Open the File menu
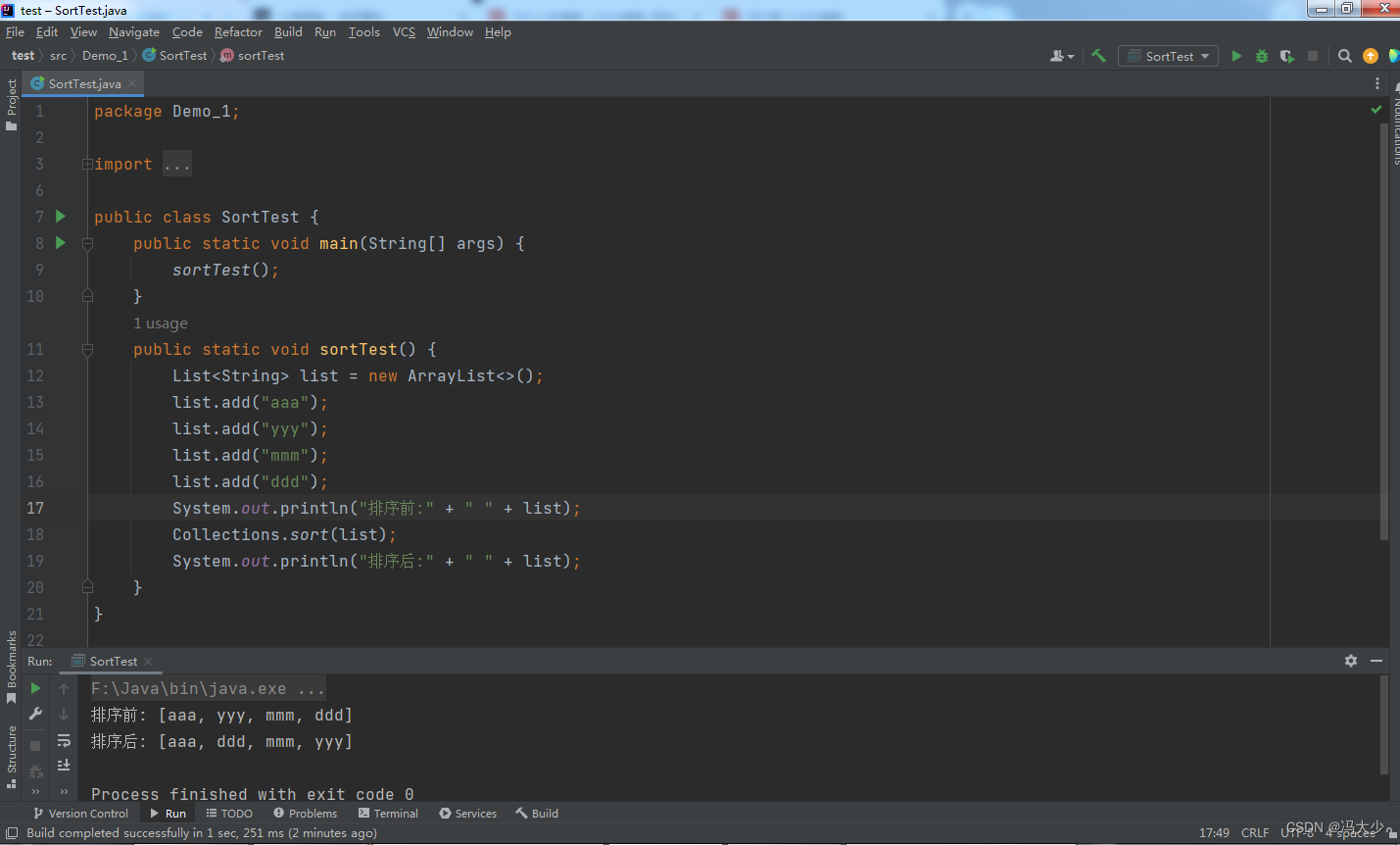 point(15,31)
